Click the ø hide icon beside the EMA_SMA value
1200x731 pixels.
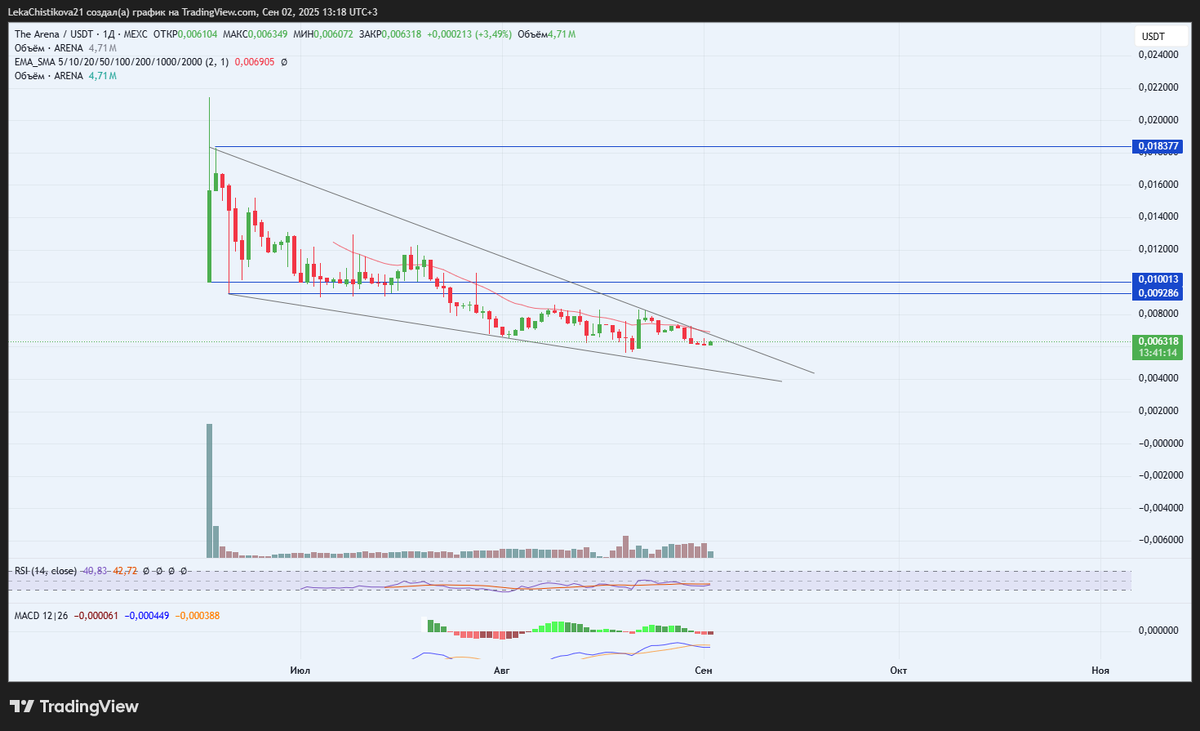point(283,61)
